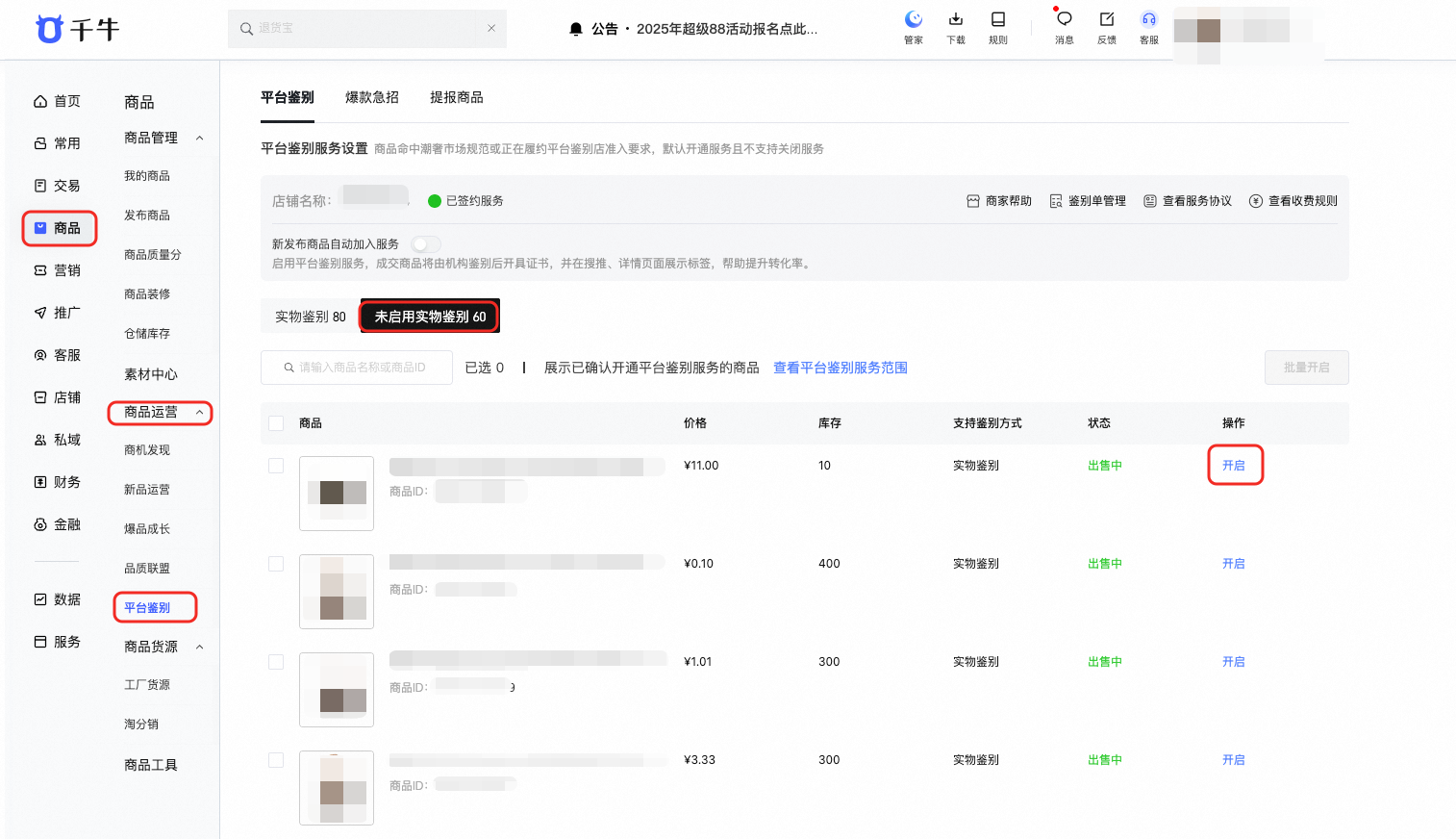Screen dimensions: 1456x839
Task: Open 我的商品 submenu item
Action: [x=147, y=176]
